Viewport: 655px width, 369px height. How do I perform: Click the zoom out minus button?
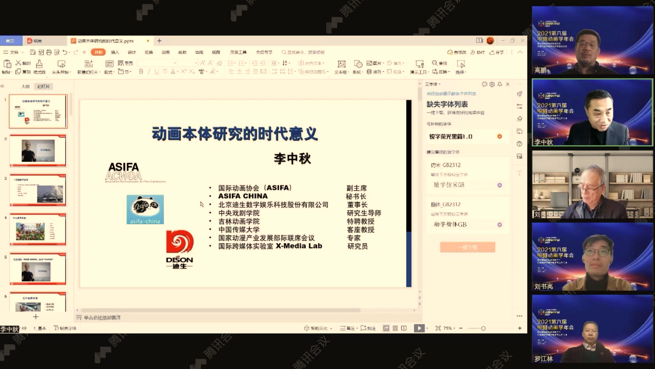coord(461,328)
